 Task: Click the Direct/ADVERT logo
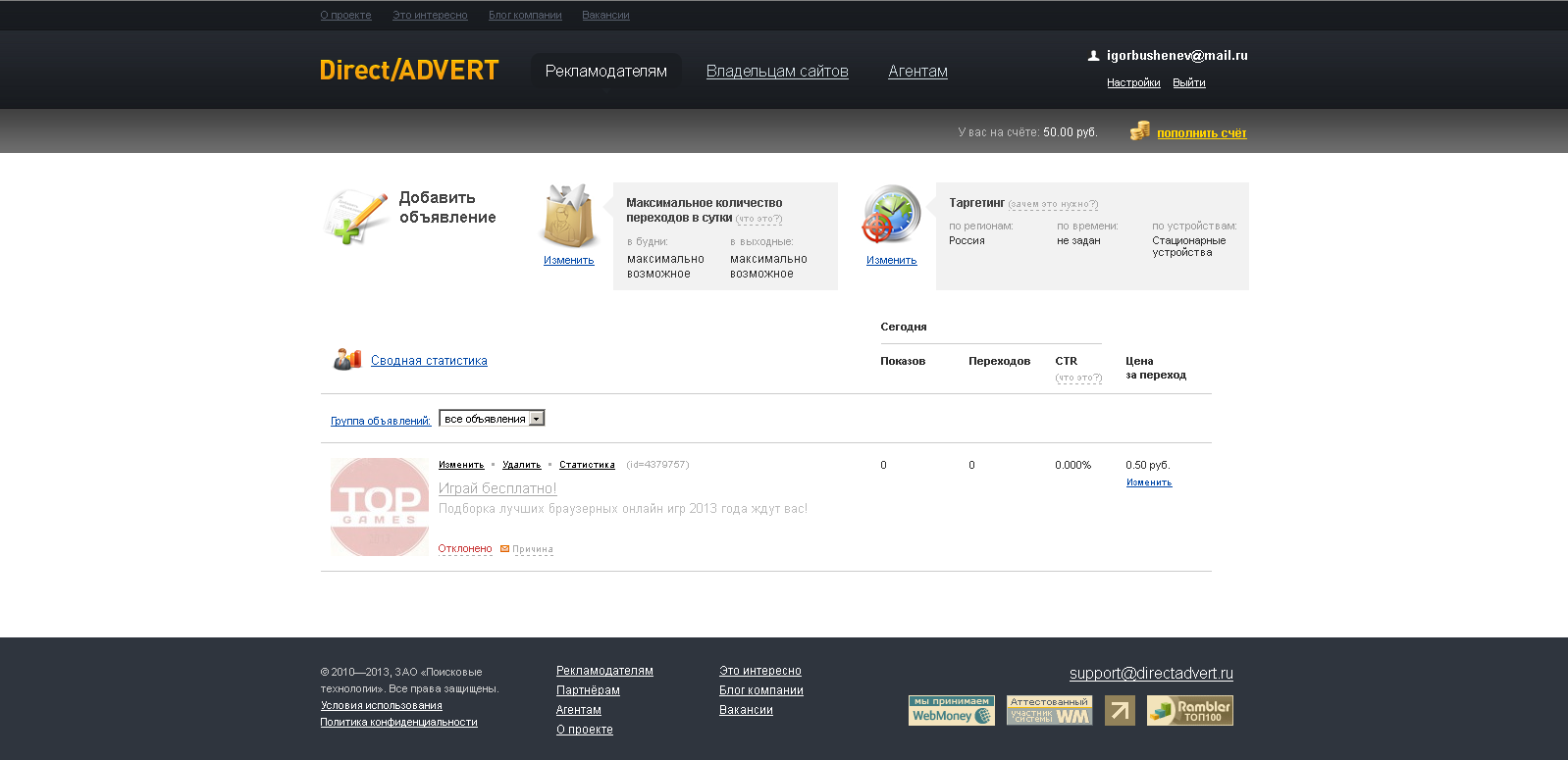[x=409, y=71]
